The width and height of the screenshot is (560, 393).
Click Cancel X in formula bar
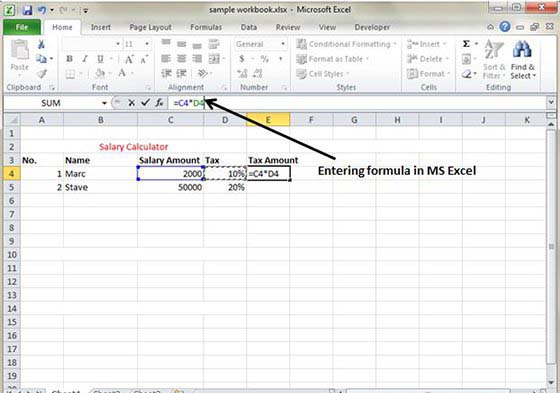tap(131, 103)
